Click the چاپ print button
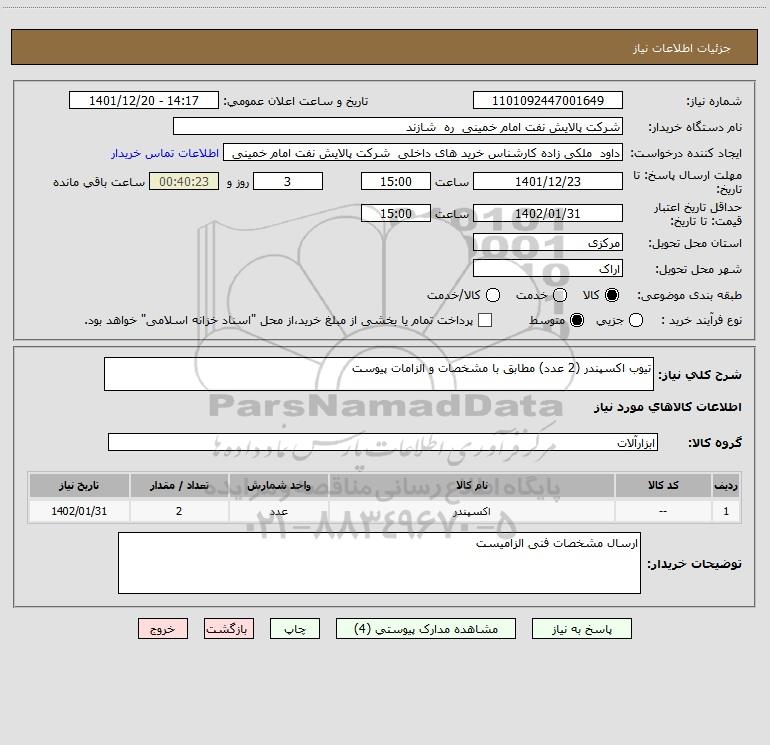The image size is (770, 745). pos(295,629)
